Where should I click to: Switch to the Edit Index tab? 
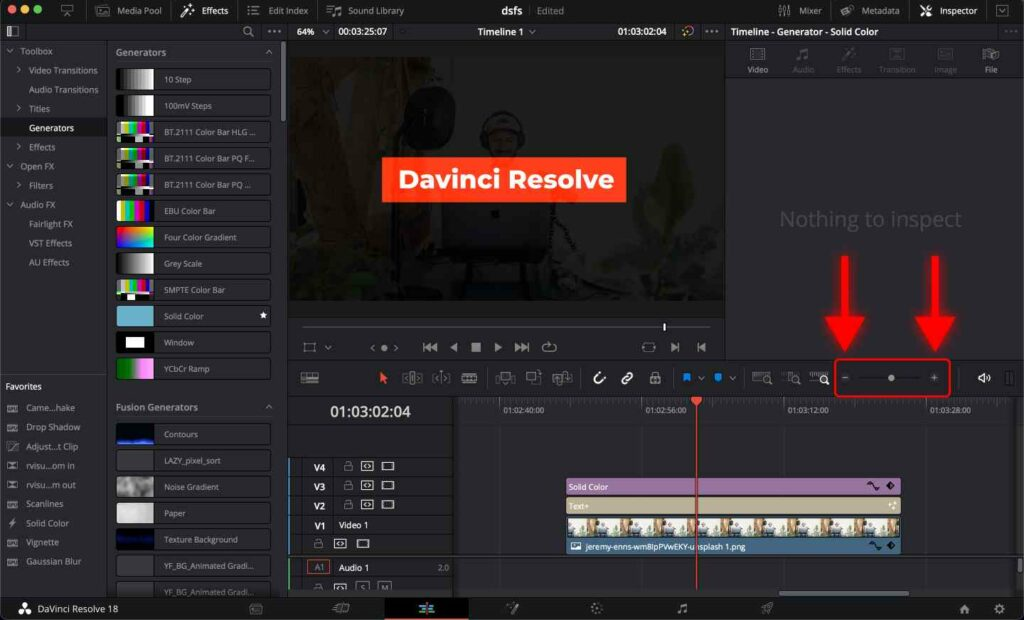point(280,11)
